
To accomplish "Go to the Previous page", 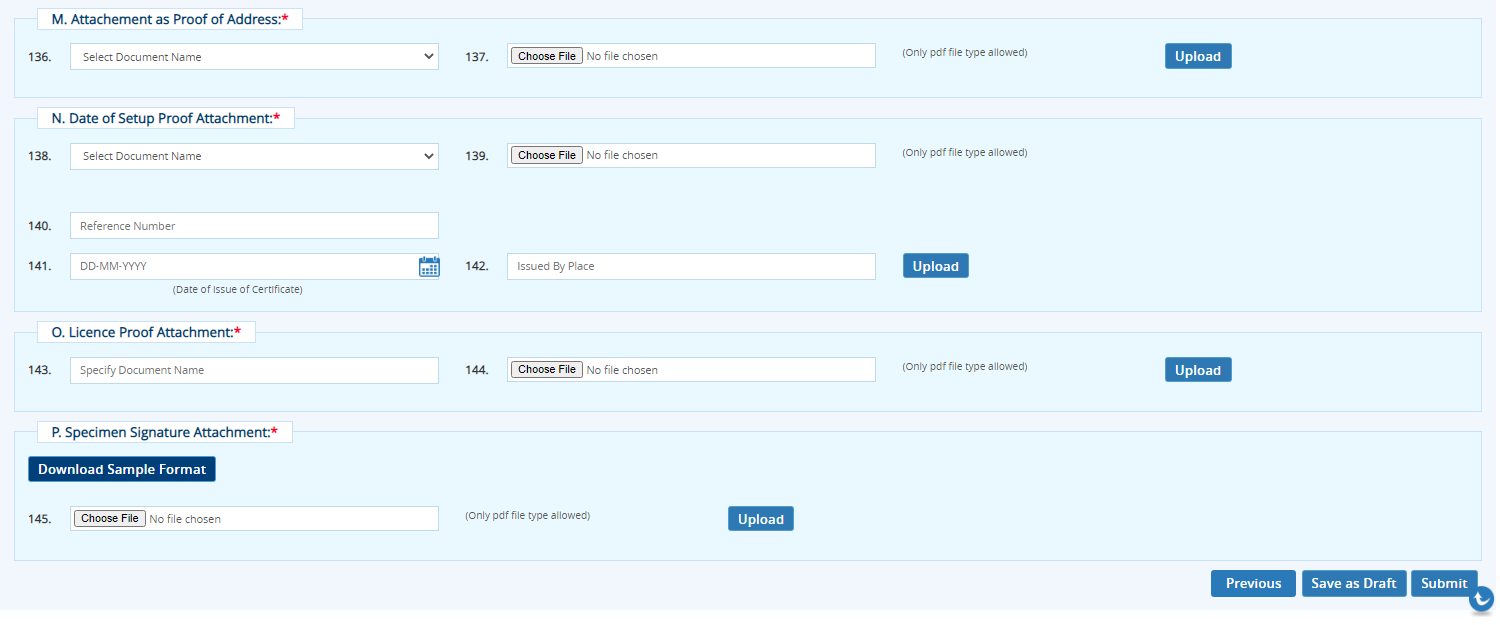I will pyautogui.click(x=1253, y=583).
